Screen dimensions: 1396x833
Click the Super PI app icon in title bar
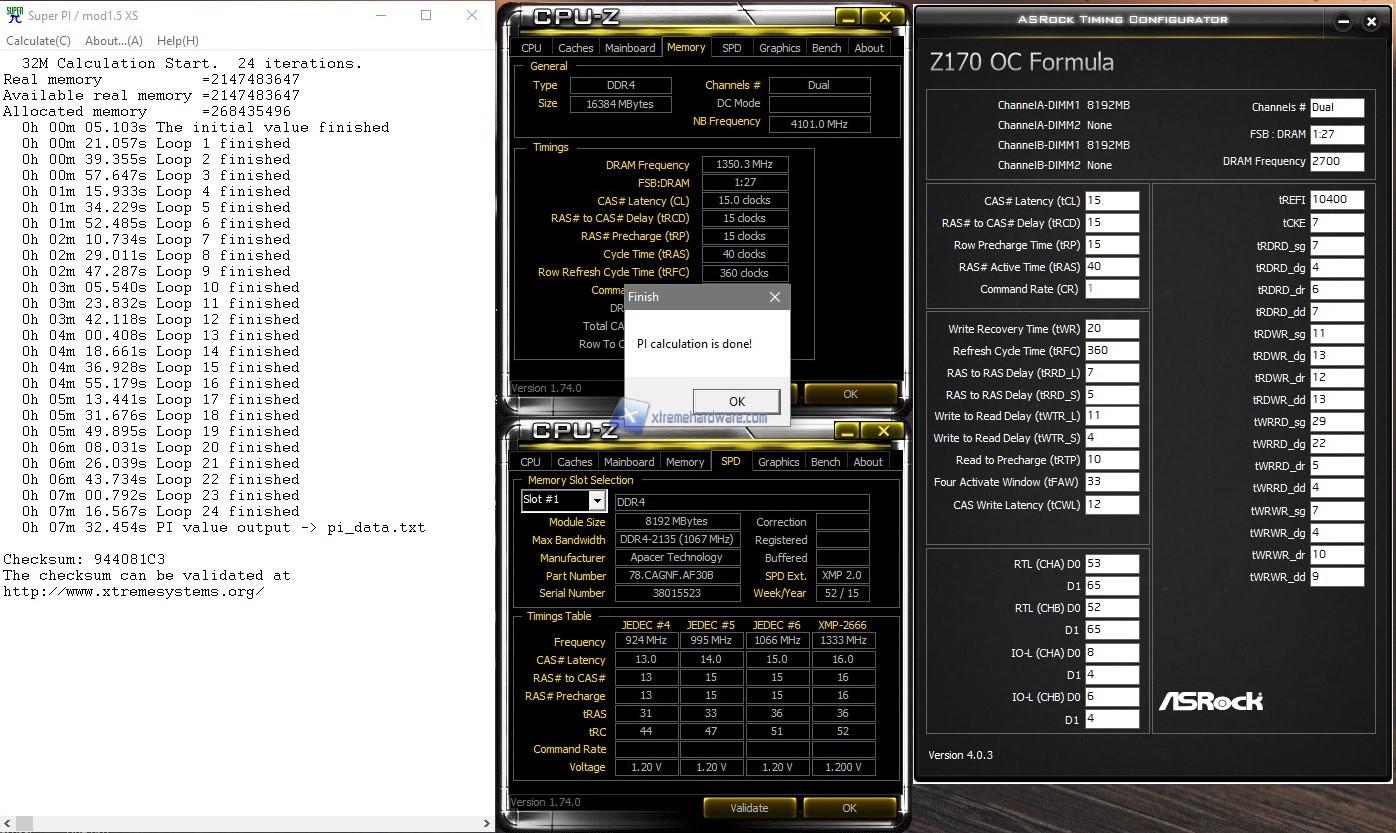[x=13, y=15]
